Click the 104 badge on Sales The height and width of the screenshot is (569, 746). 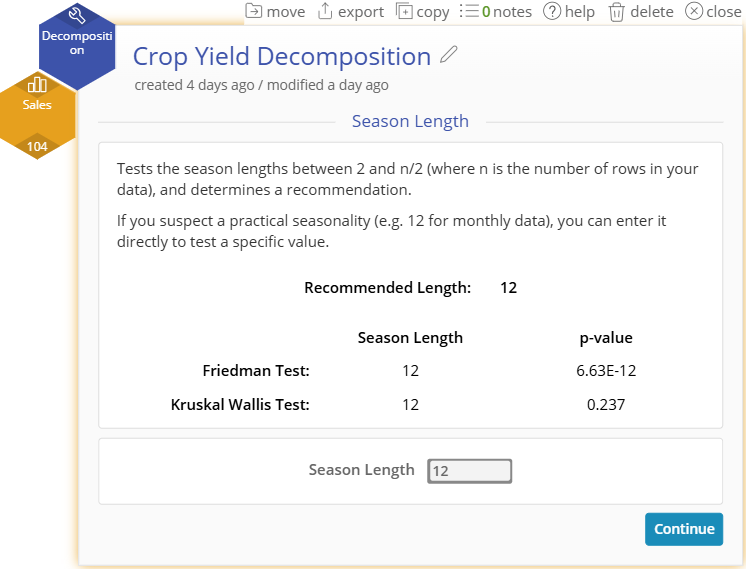37,146
